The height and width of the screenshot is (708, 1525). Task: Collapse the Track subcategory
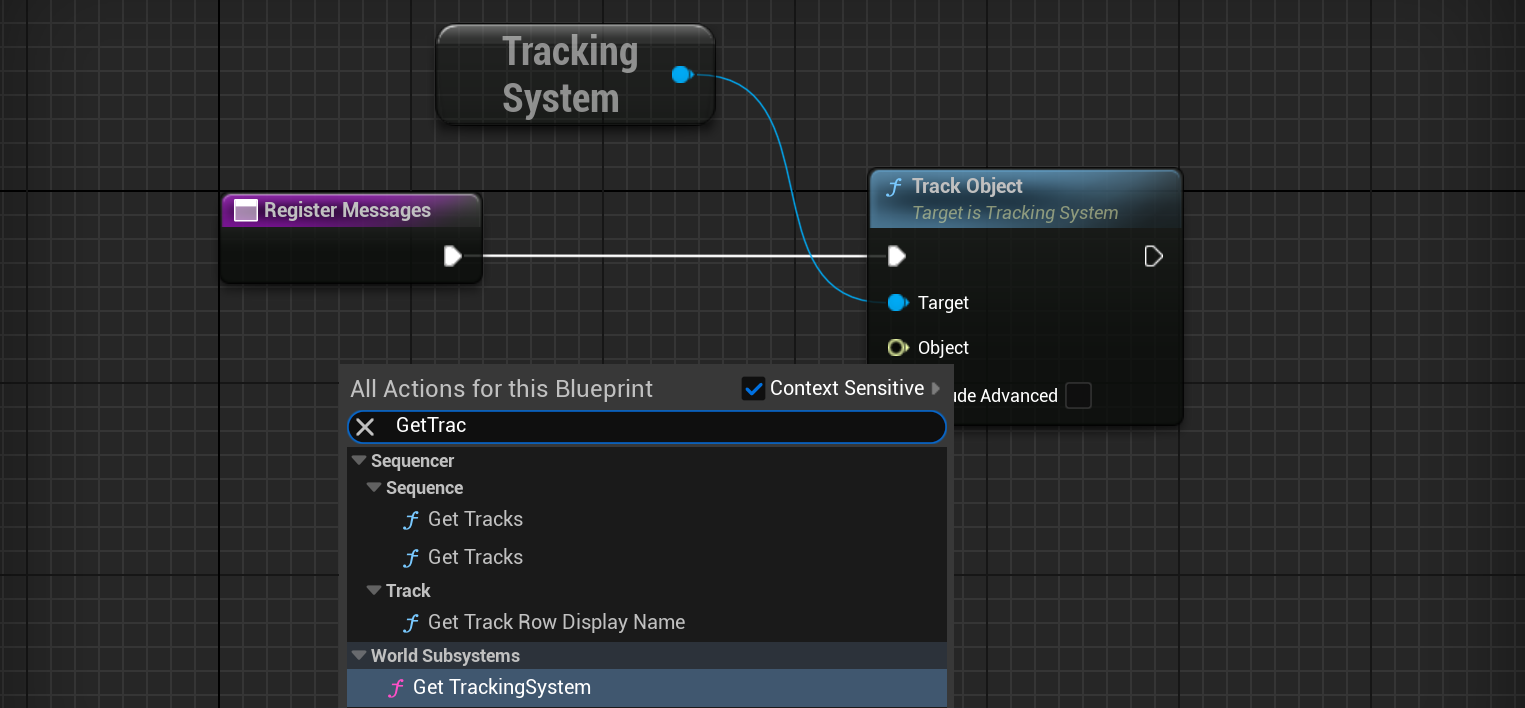(x=374, y=591)
